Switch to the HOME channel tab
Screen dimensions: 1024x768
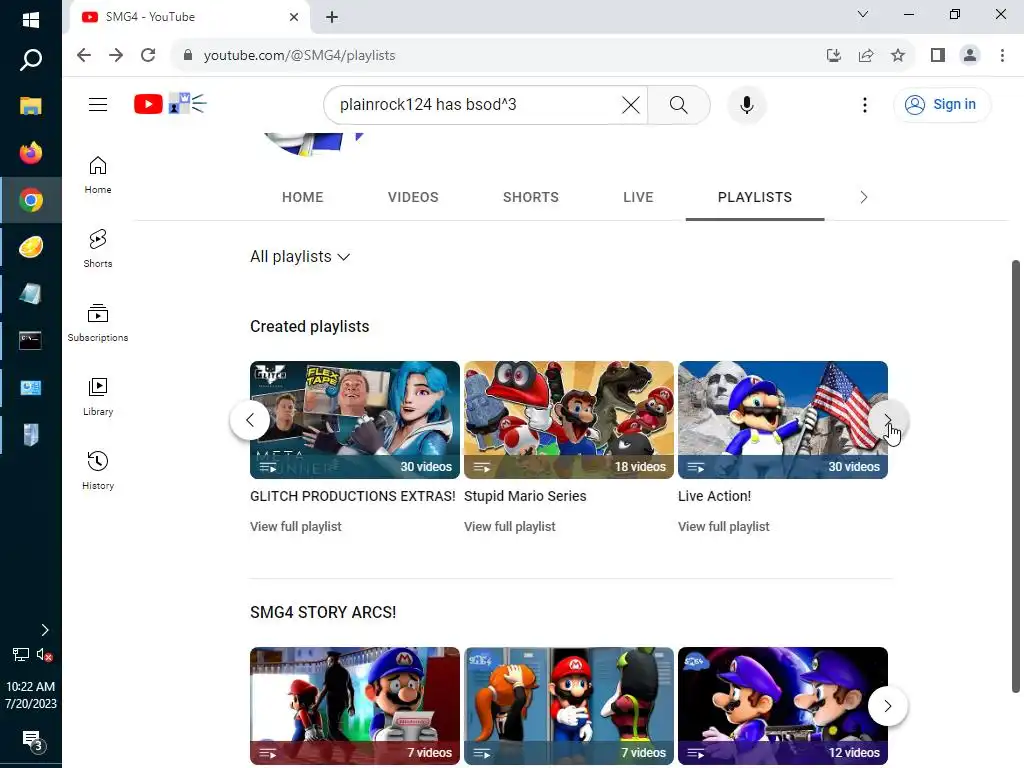302,197
